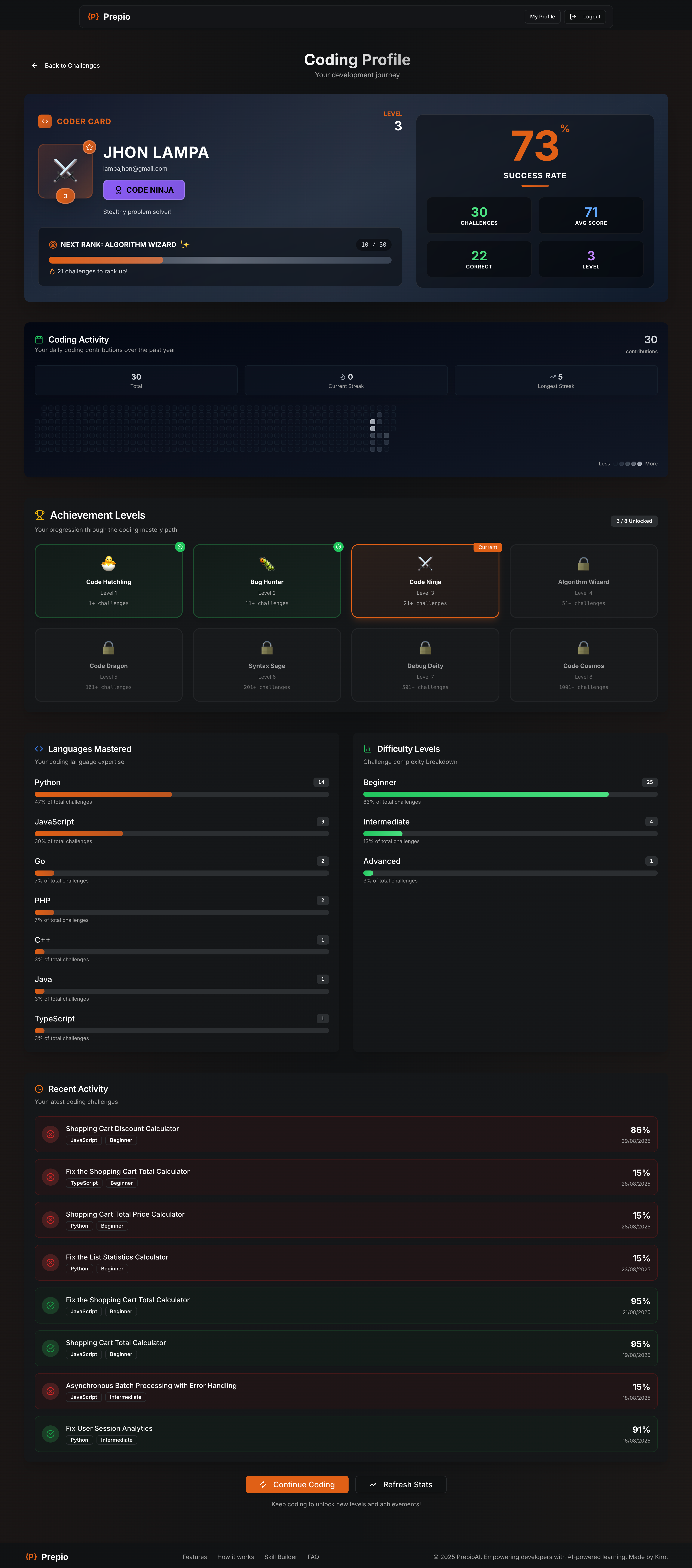This screenshot has width=692, height=1568.
Task: Click the Prepio logo in header
Action: 108,16
